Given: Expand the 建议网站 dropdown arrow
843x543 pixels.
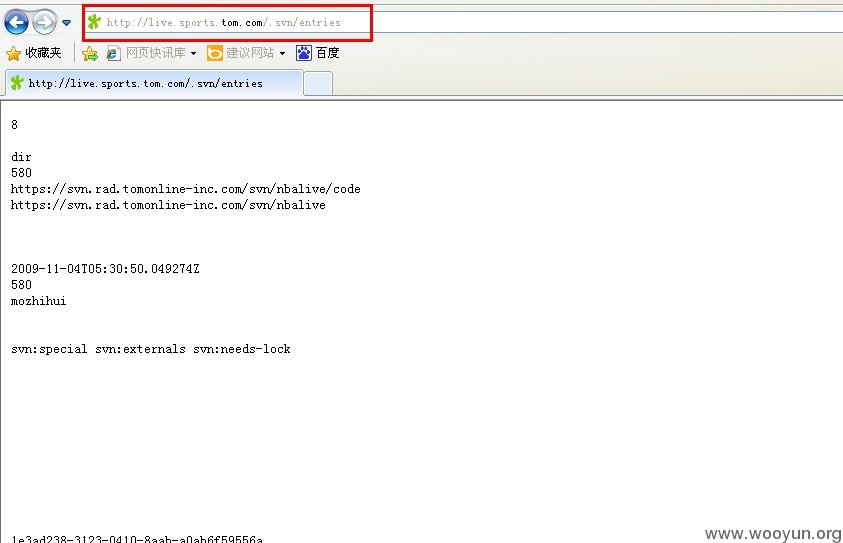Looking at the screenshot, I should (x=282, y=53).
